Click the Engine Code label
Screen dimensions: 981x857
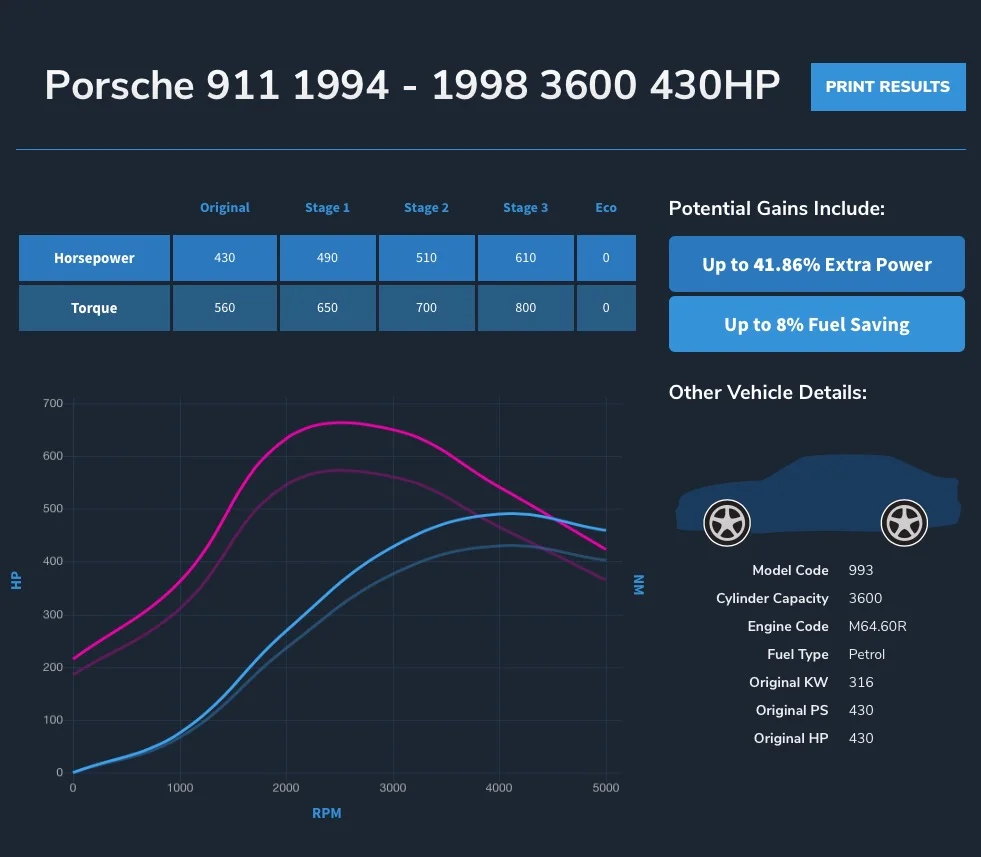(788, 626)
